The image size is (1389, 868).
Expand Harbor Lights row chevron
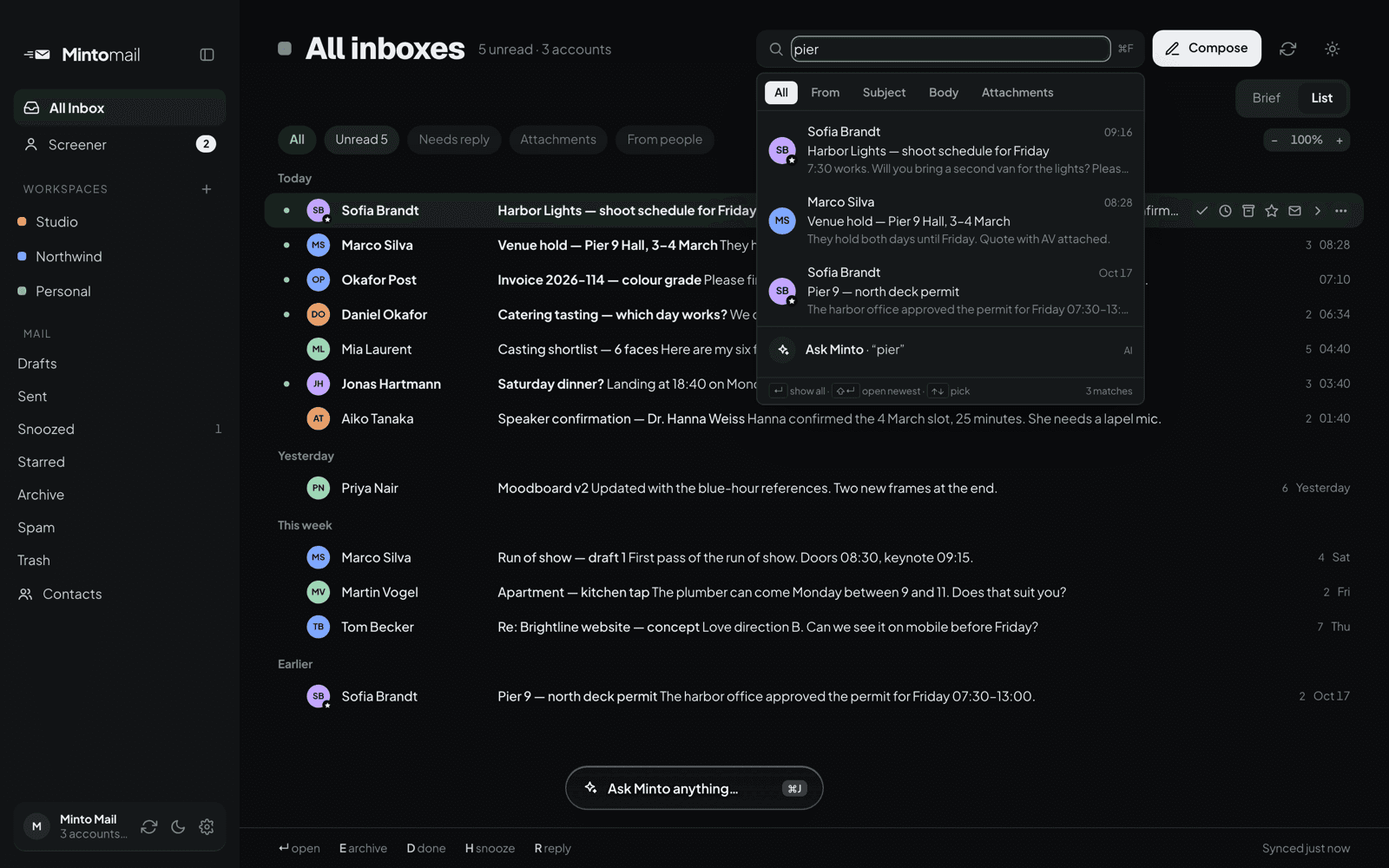point(1318,211)
